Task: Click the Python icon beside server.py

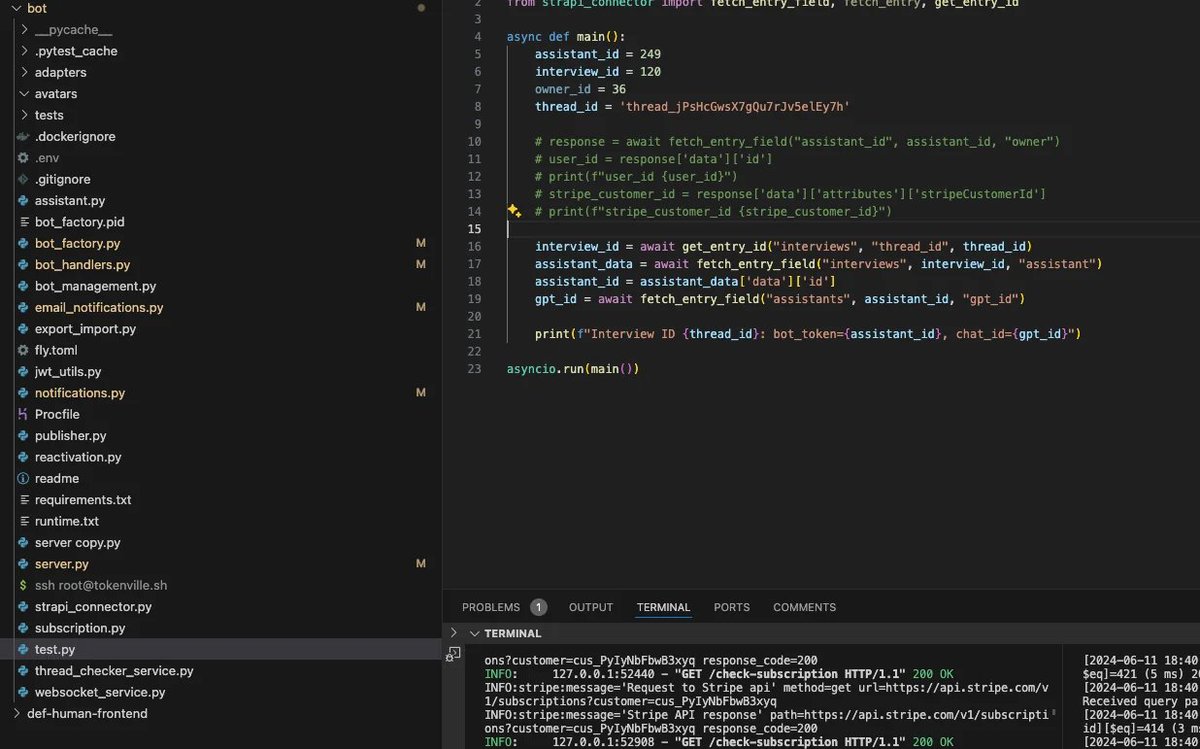Action: tap(24, 564)
